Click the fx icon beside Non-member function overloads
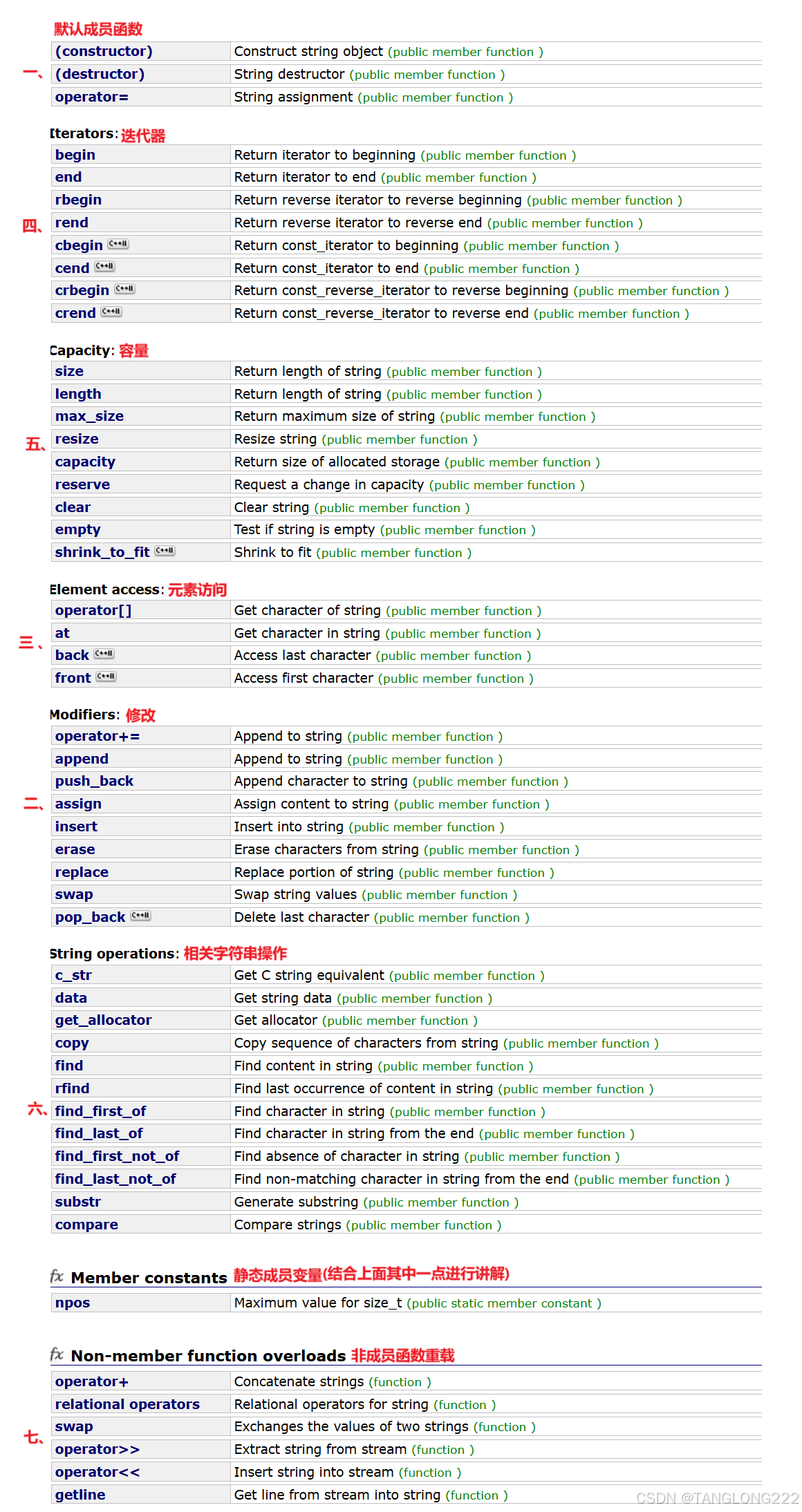 pyautogui.click(x=57, y=1354)
